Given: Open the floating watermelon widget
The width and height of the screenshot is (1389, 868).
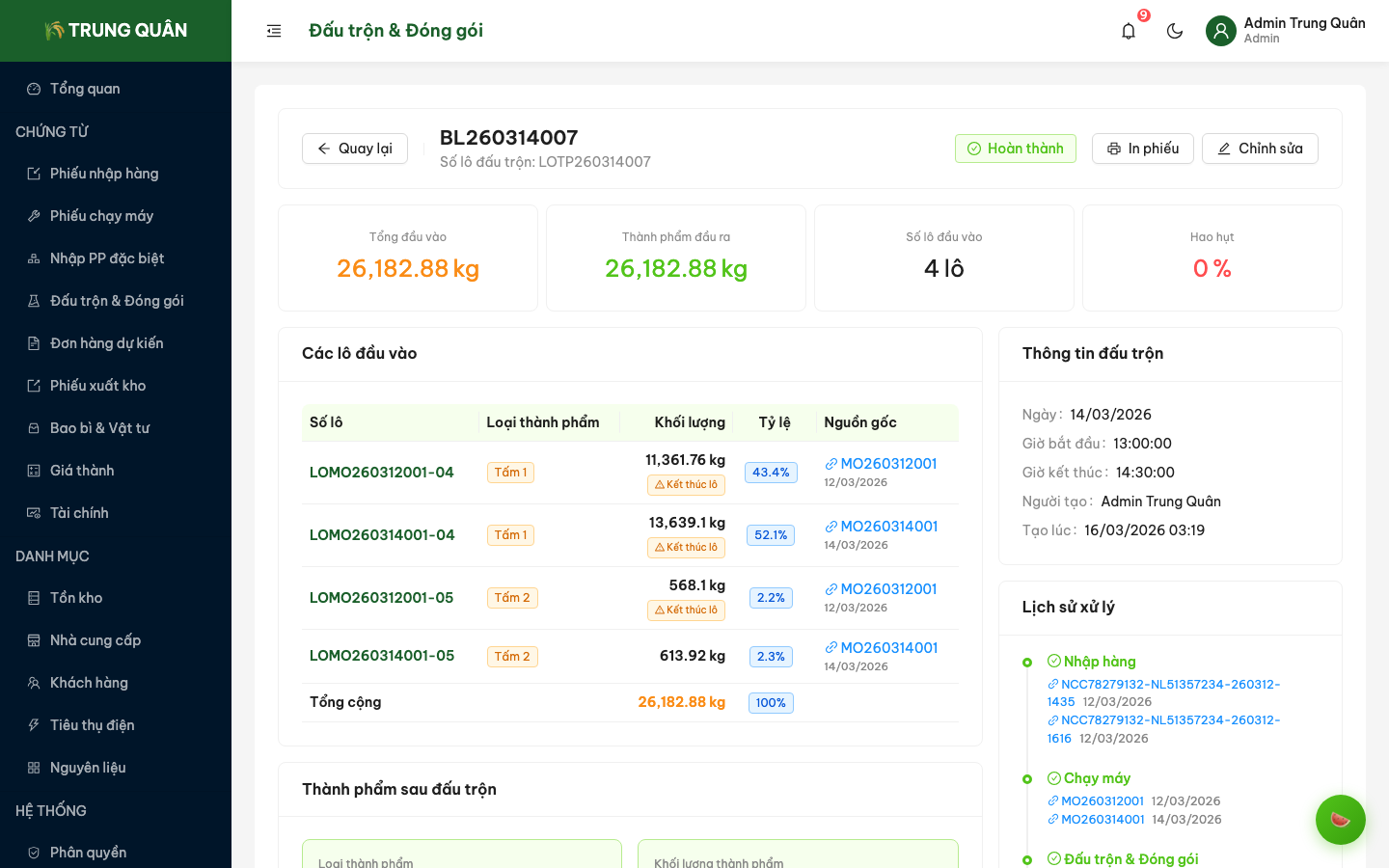Looking at the screenshot, I should click(1340, 820).
